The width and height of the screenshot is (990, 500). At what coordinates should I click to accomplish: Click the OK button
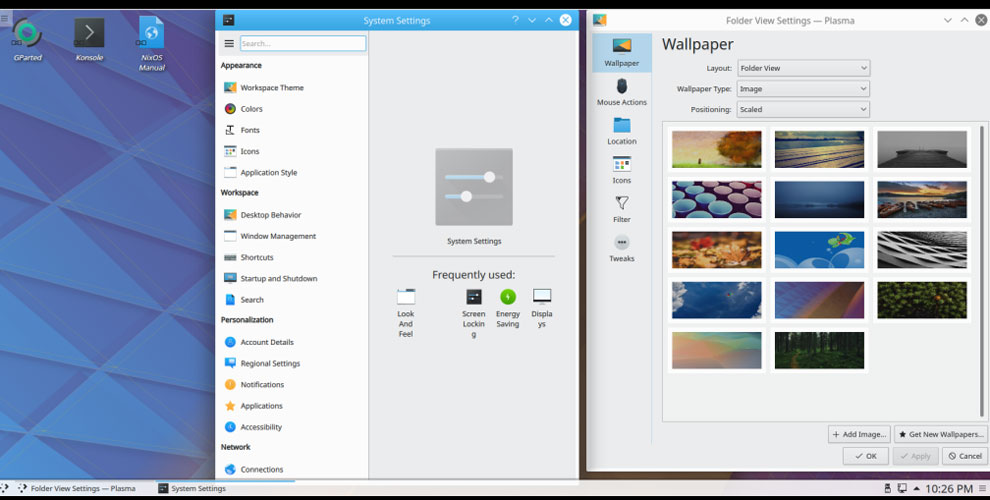tap(866, 456)
